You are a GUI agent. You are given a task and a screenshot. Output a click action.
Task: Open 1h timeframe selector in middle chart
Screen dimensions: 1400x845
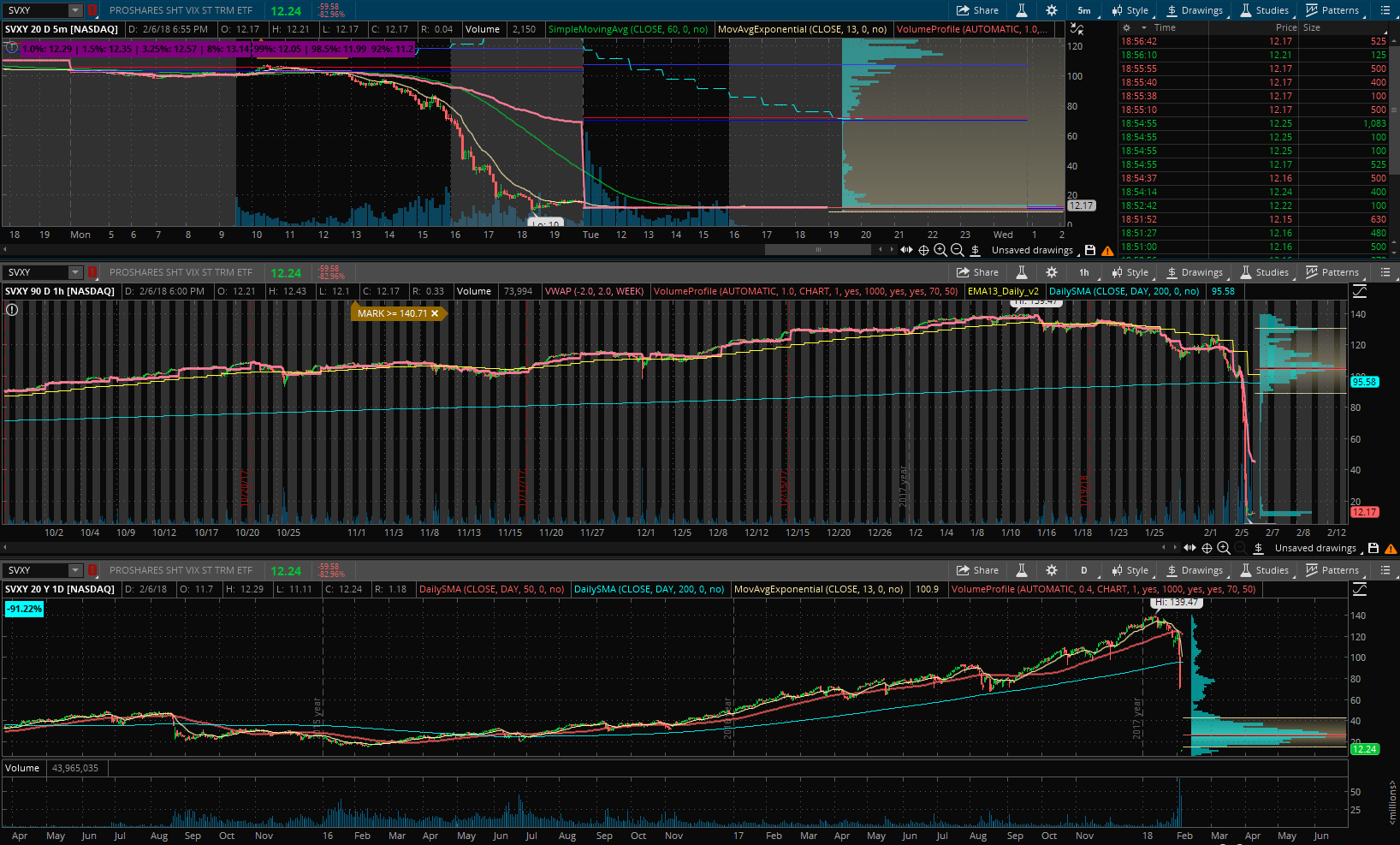pos(1083,272)
